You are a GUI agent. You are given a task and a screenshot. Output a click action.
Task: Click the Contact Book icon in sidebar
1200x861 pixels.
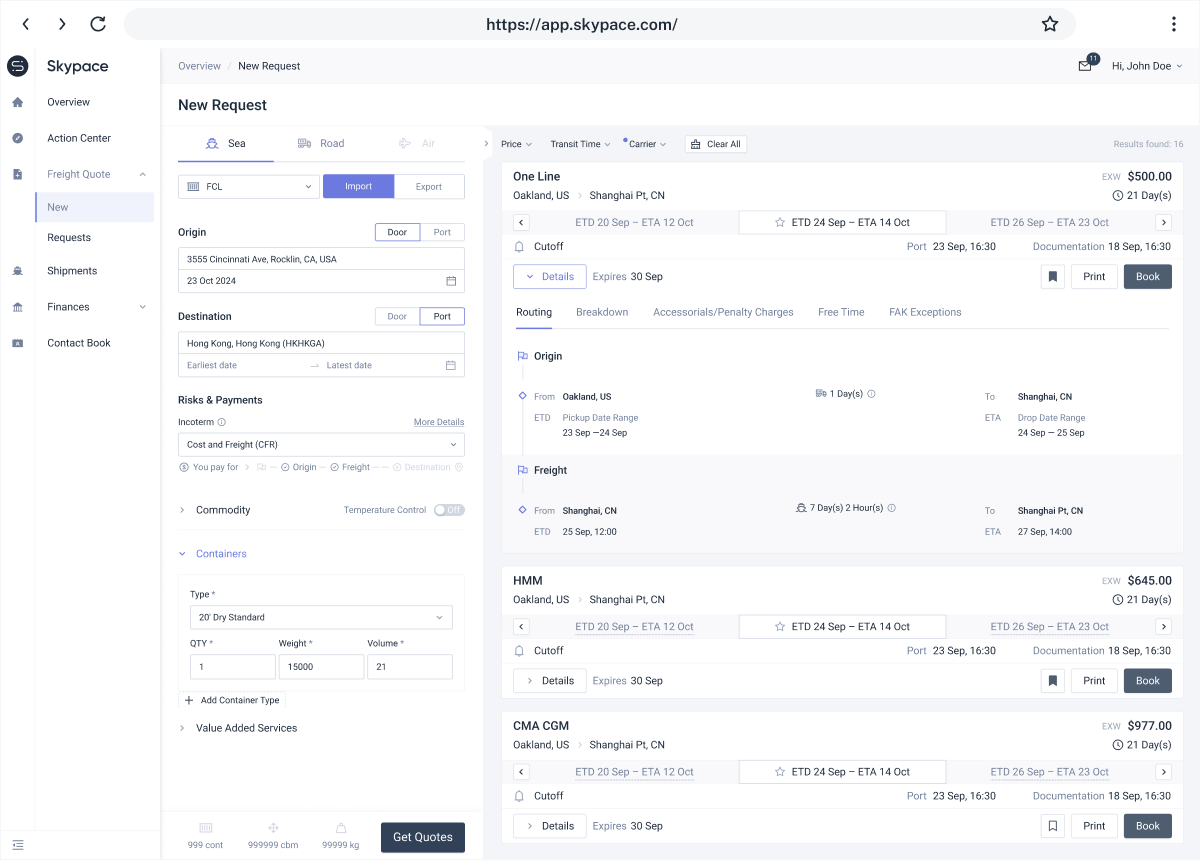[18, 343]
